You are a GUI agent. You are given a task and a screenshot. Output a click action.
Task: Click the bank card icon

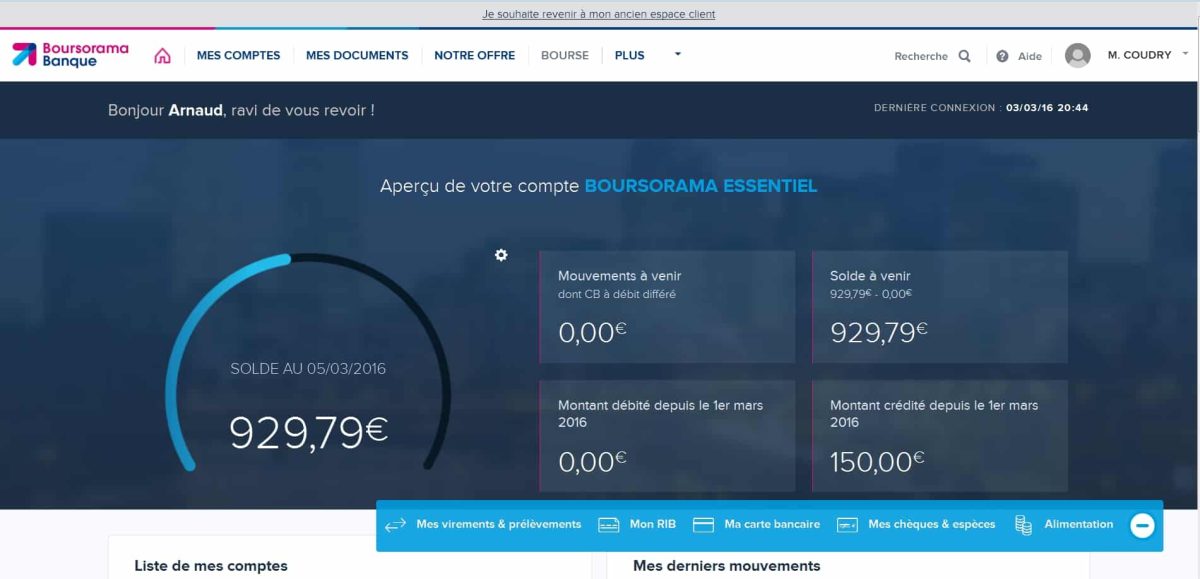703,525
